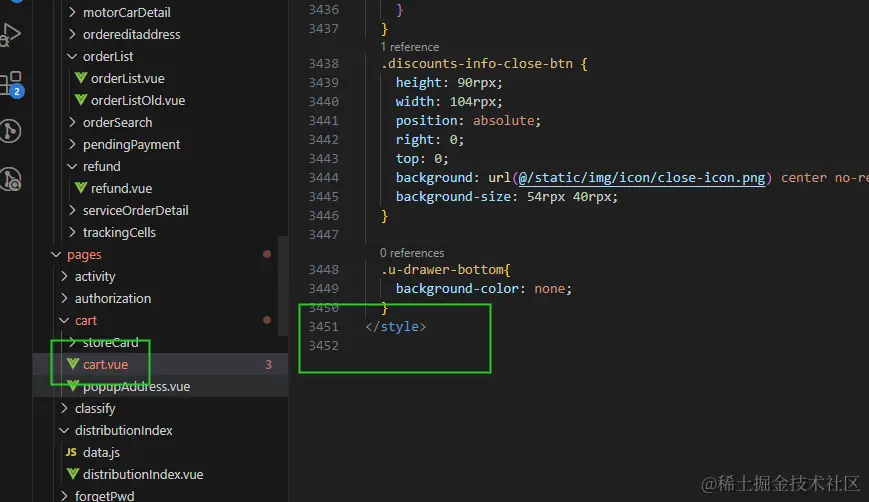Open the history activity bar icon

[11, 180]
